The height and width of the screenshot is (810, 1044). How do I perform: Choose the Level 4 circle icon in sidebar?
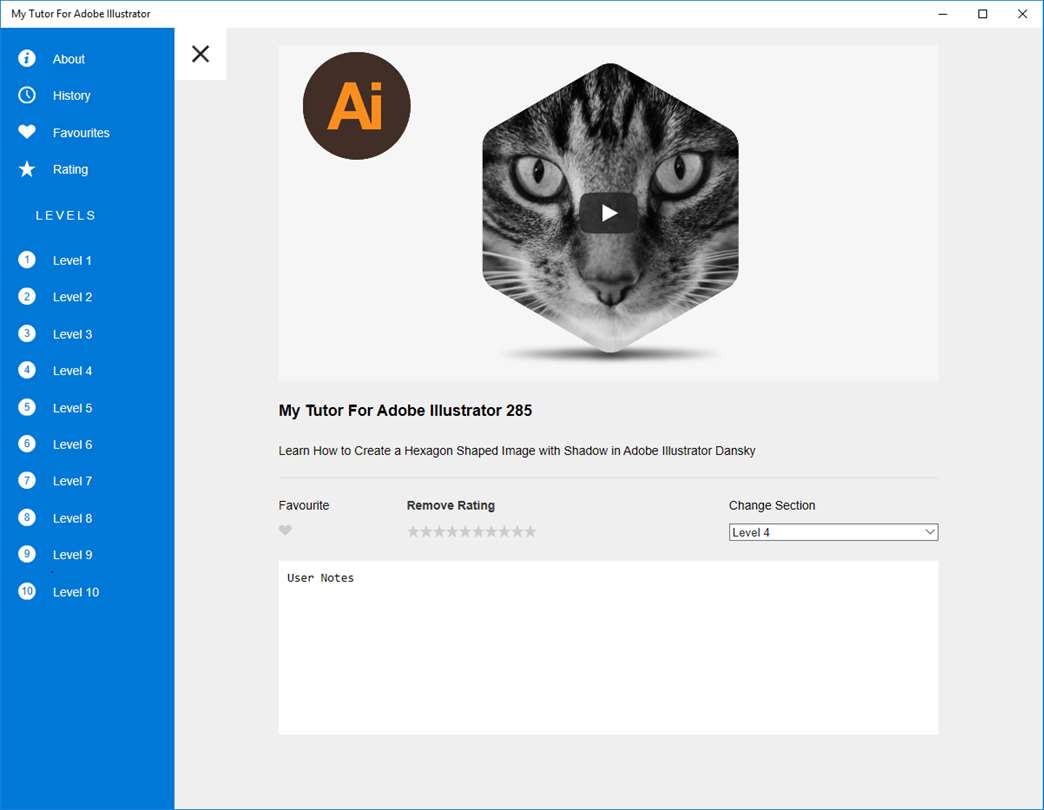point(27,370)
